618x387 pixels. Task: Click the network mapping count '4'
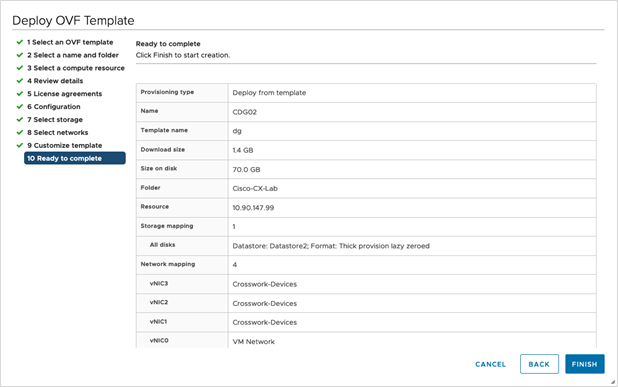[x=235, y=265]
